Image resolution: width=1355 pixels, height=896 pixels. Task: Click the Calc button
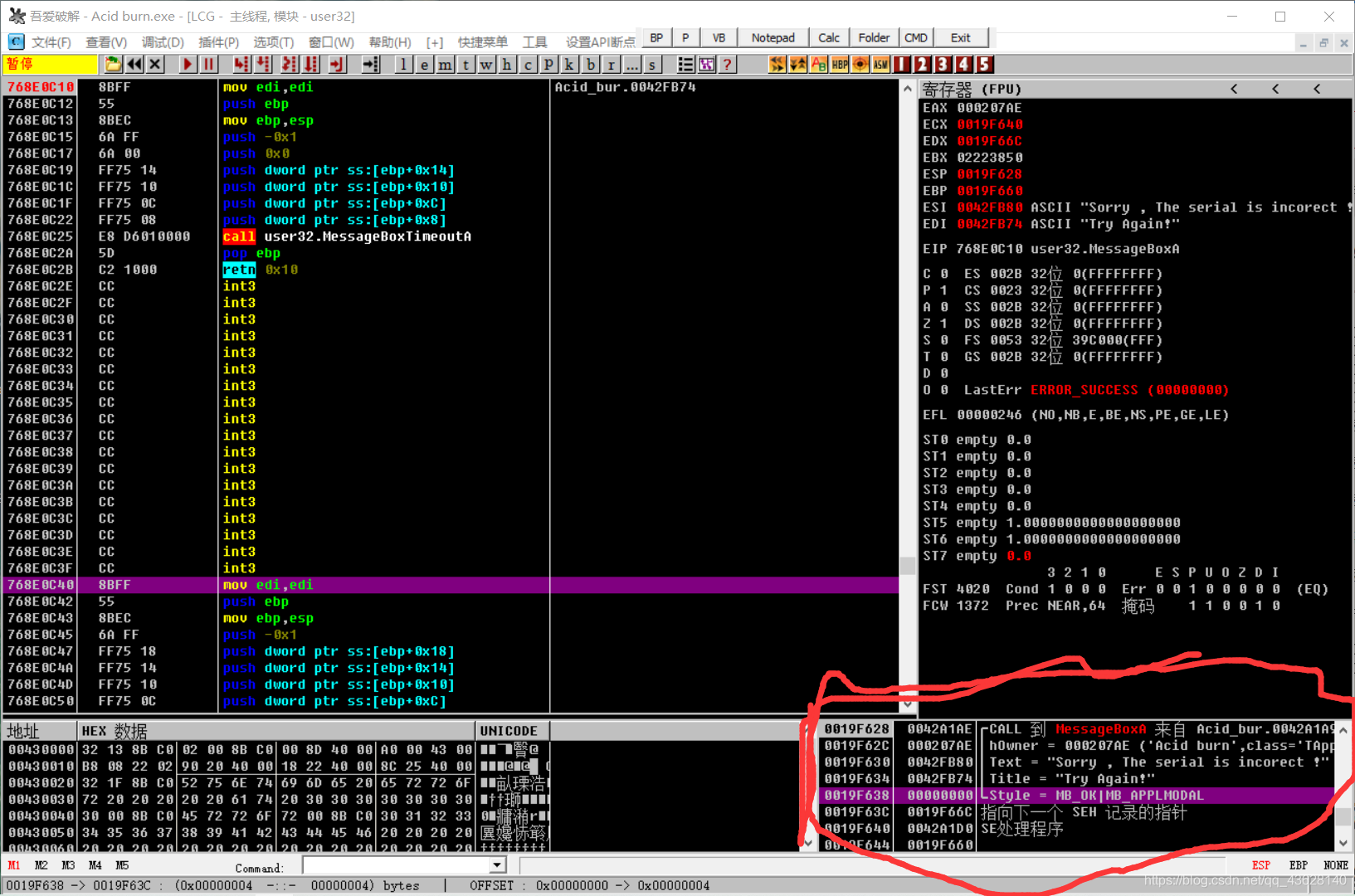(828, 37)
